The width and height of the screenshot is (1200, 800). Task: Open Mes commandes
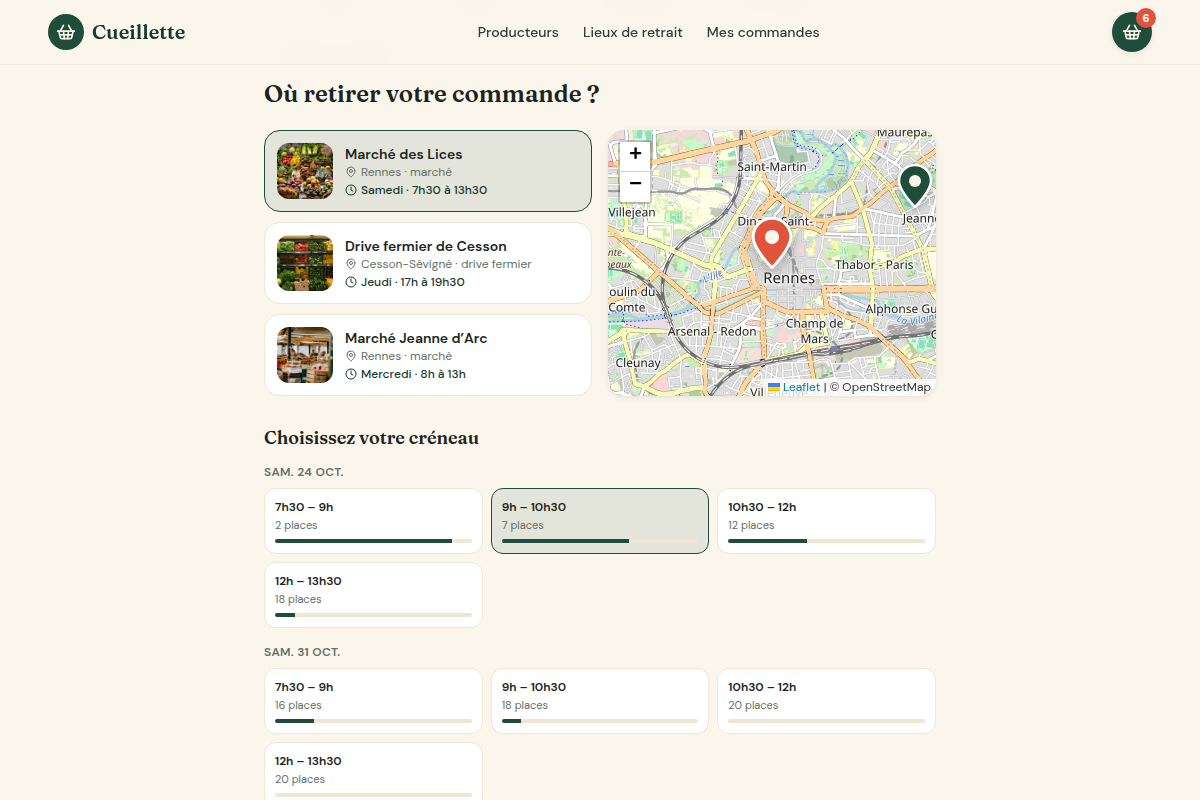(x=763, y=32)
